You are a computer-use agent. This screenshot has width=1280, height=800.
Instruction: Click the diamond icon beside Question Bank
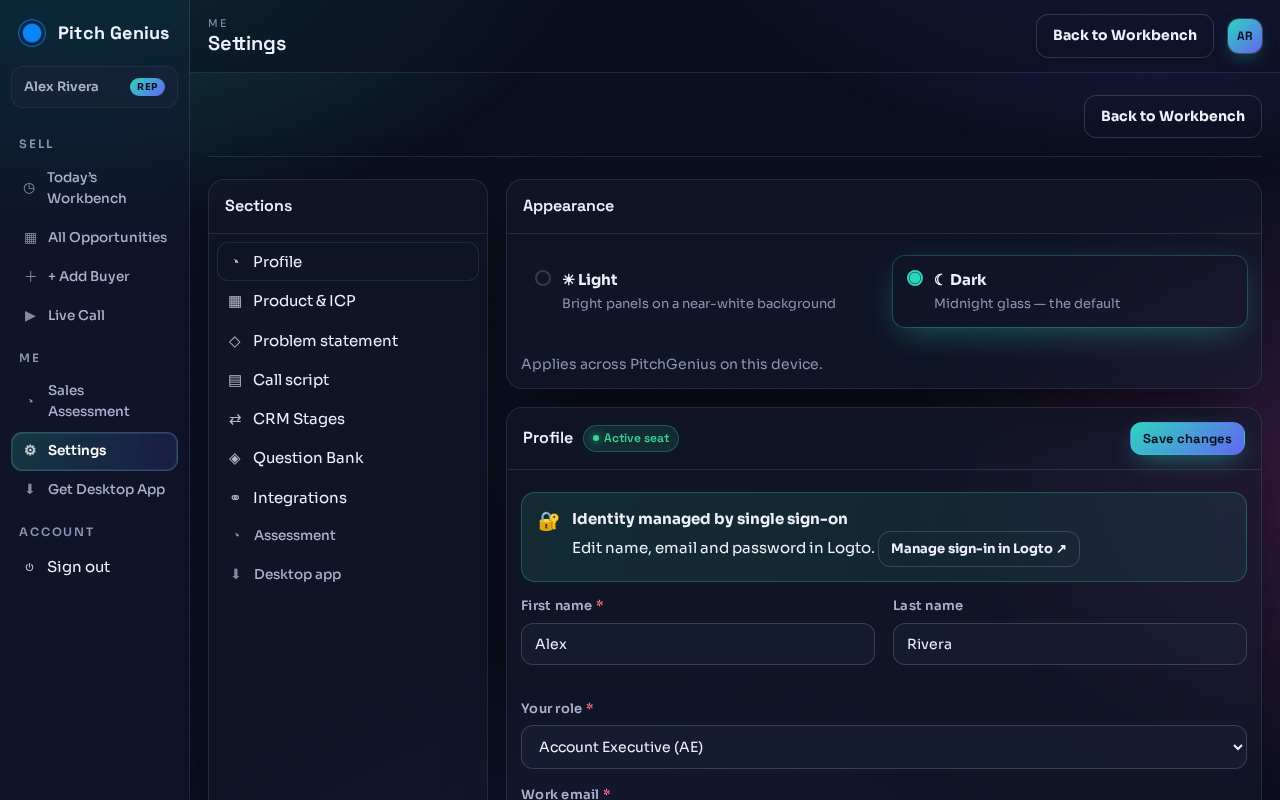pos(235,458)
